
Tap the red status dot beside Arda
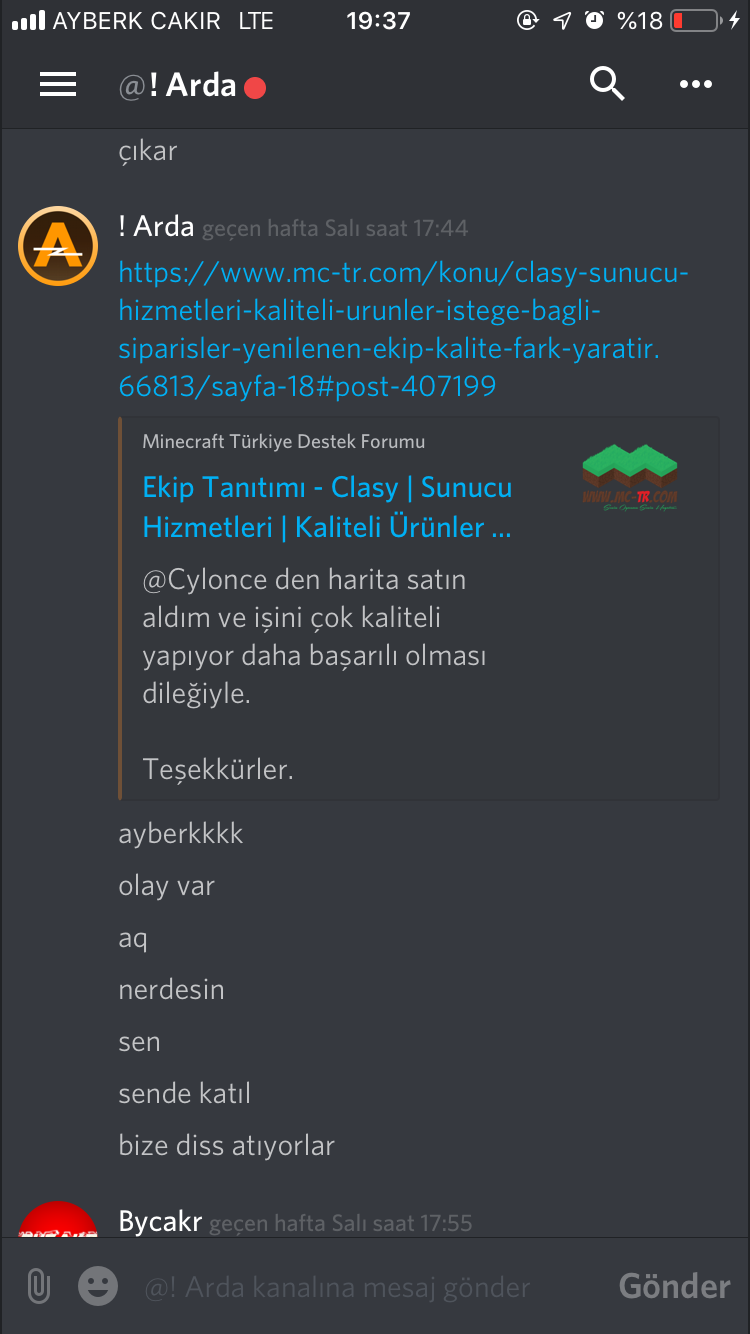point(255,88)
